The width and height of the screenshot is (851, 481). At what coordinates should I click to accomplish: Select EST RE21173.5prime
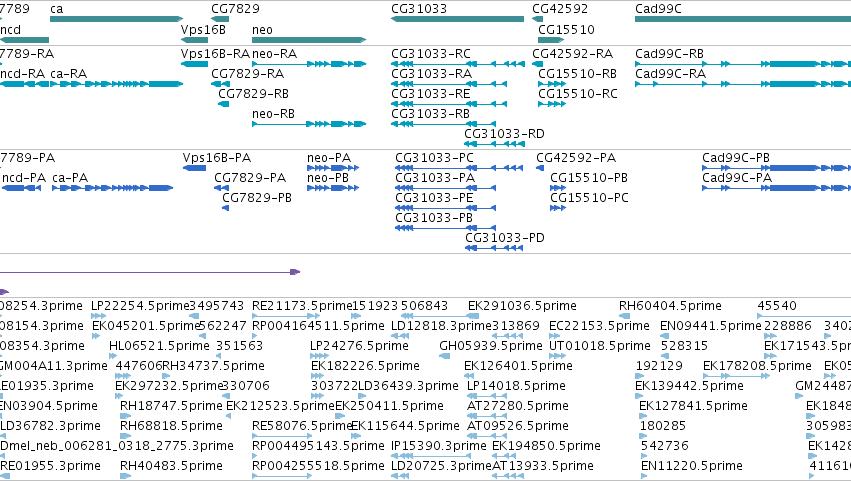pyautogui.click(x=286, y=316)
